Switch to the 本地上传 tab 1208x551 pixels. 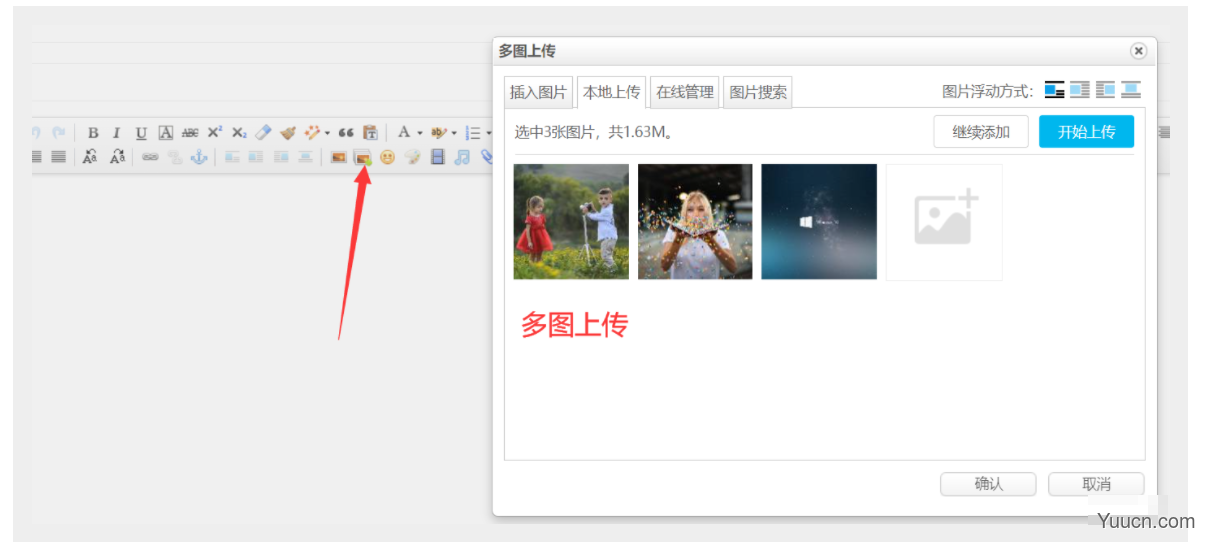pyautogui.click(x=612, y=92)
